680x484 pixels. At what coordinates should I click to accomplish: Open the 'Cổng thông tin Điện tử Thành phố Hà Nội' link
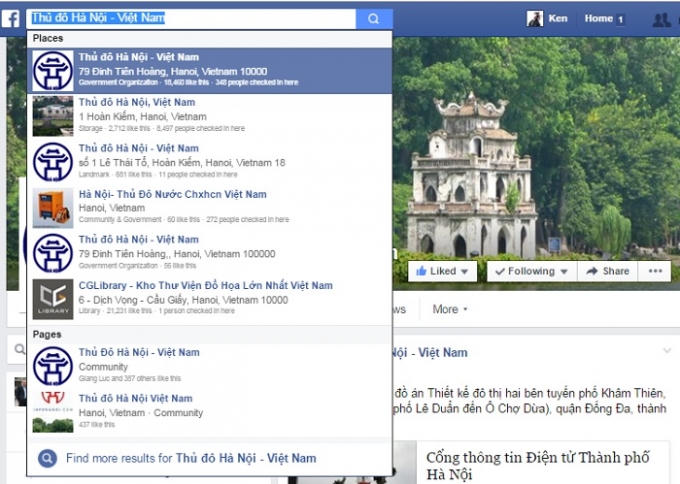click(x=538, y=465)
